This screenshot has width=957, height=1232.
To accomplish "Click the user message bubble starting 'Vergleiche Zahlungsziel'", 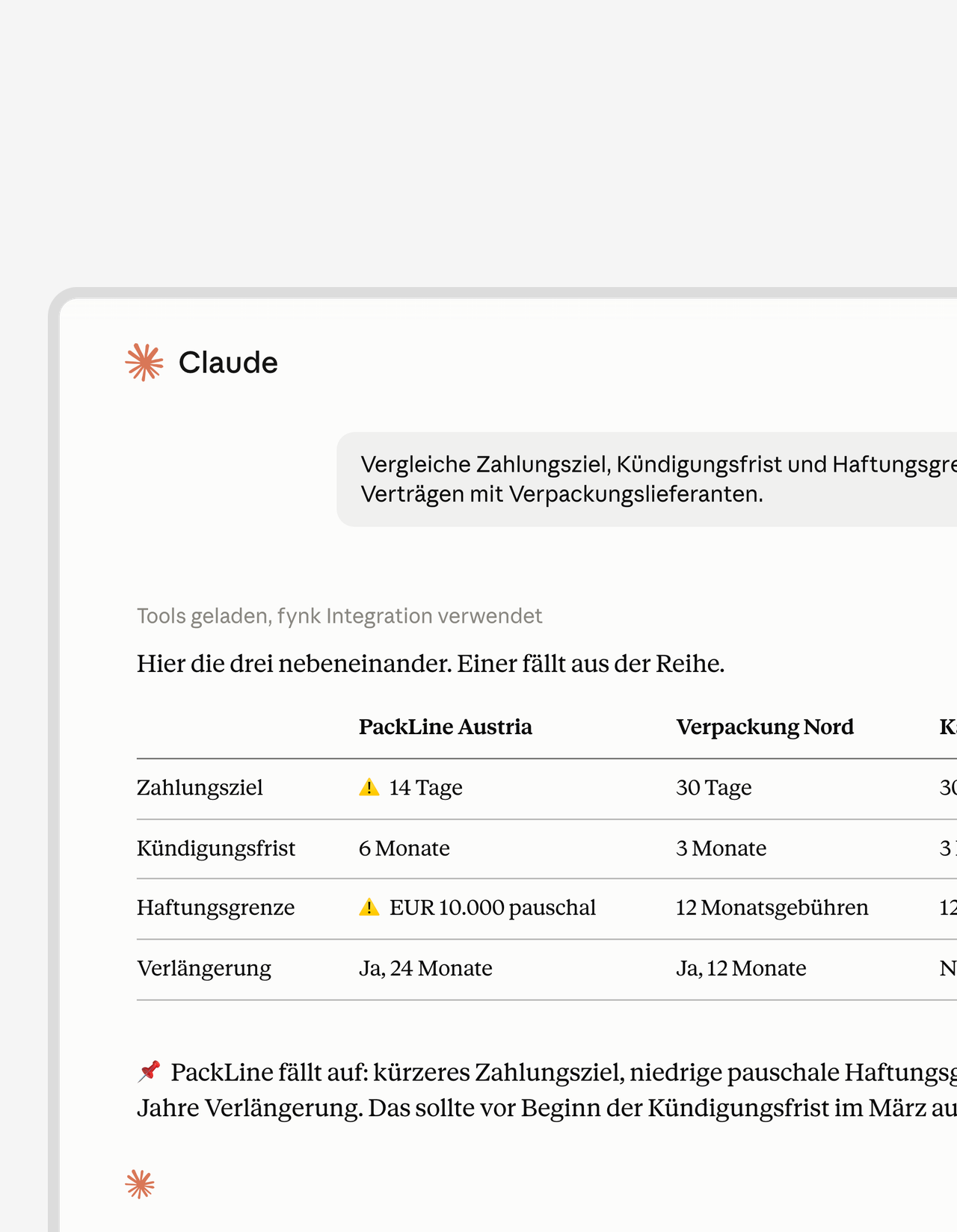I will click(647, 479).
